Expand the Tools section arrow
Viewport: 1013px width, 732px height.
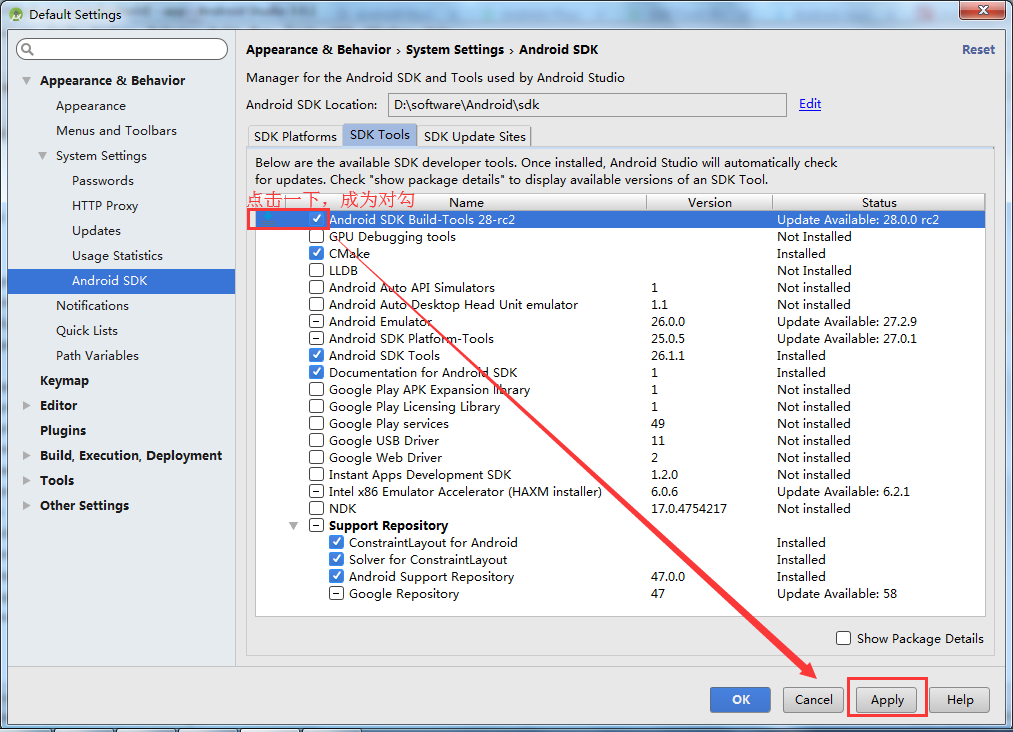(26, 481)
